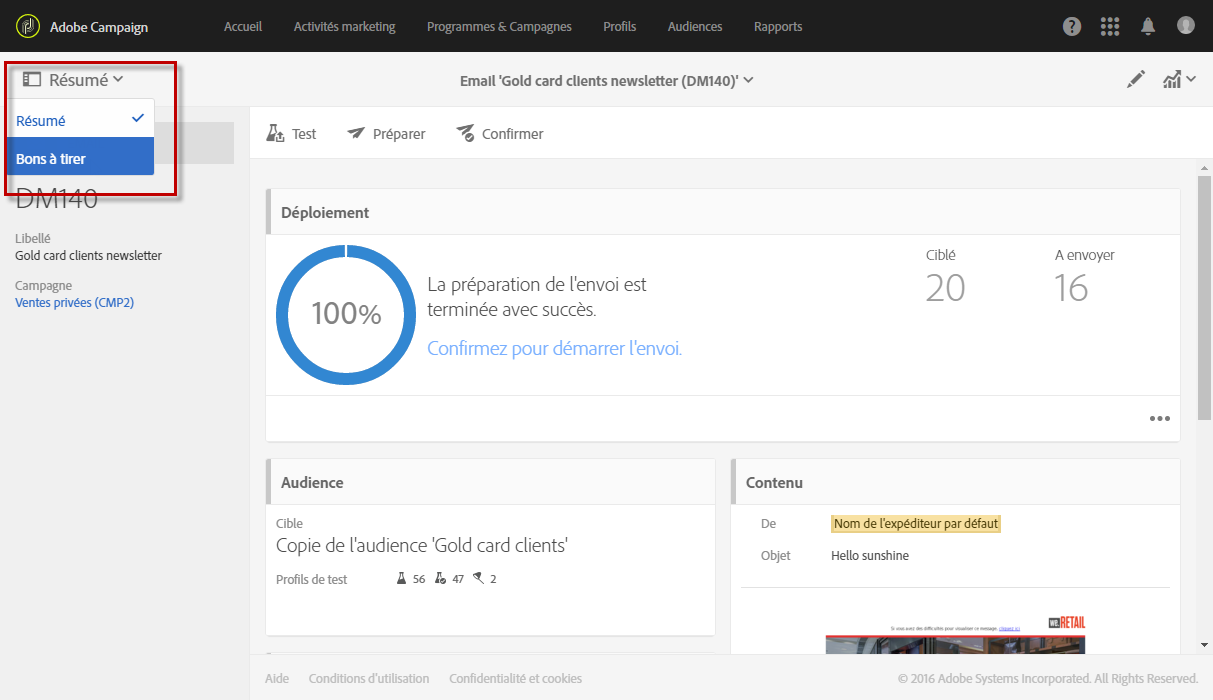Select Résumé in the view menu
Viewport: 1213px width, 700px height.
[x=81, y=119]
